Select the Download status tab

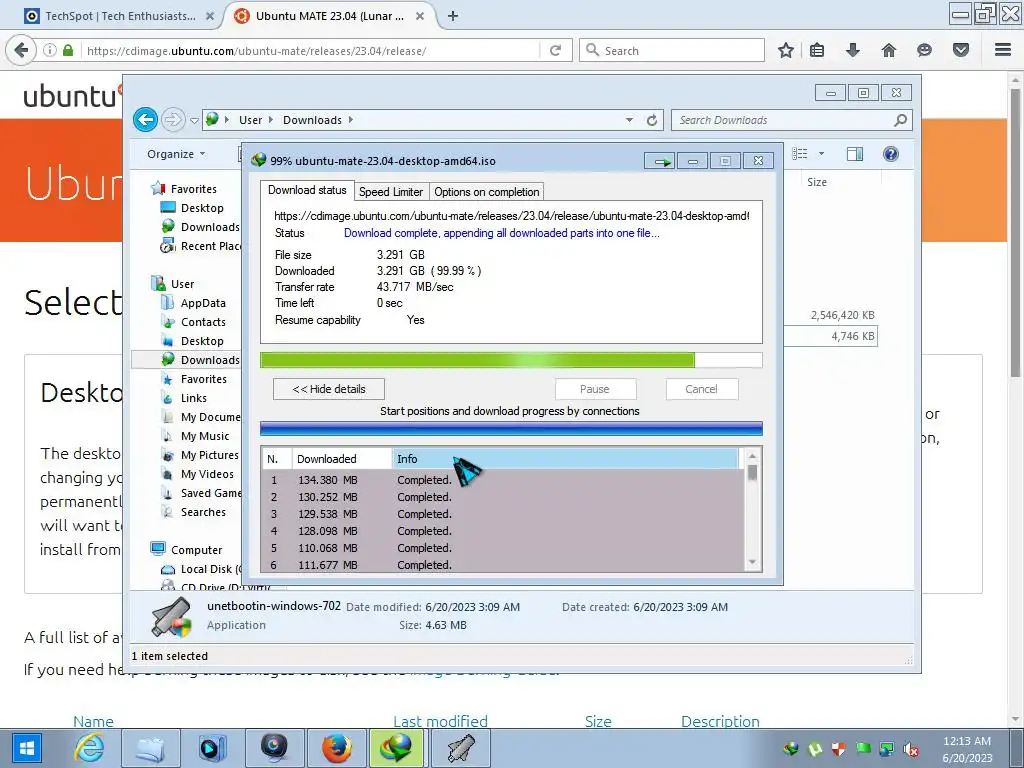click(x=307, y=190)
